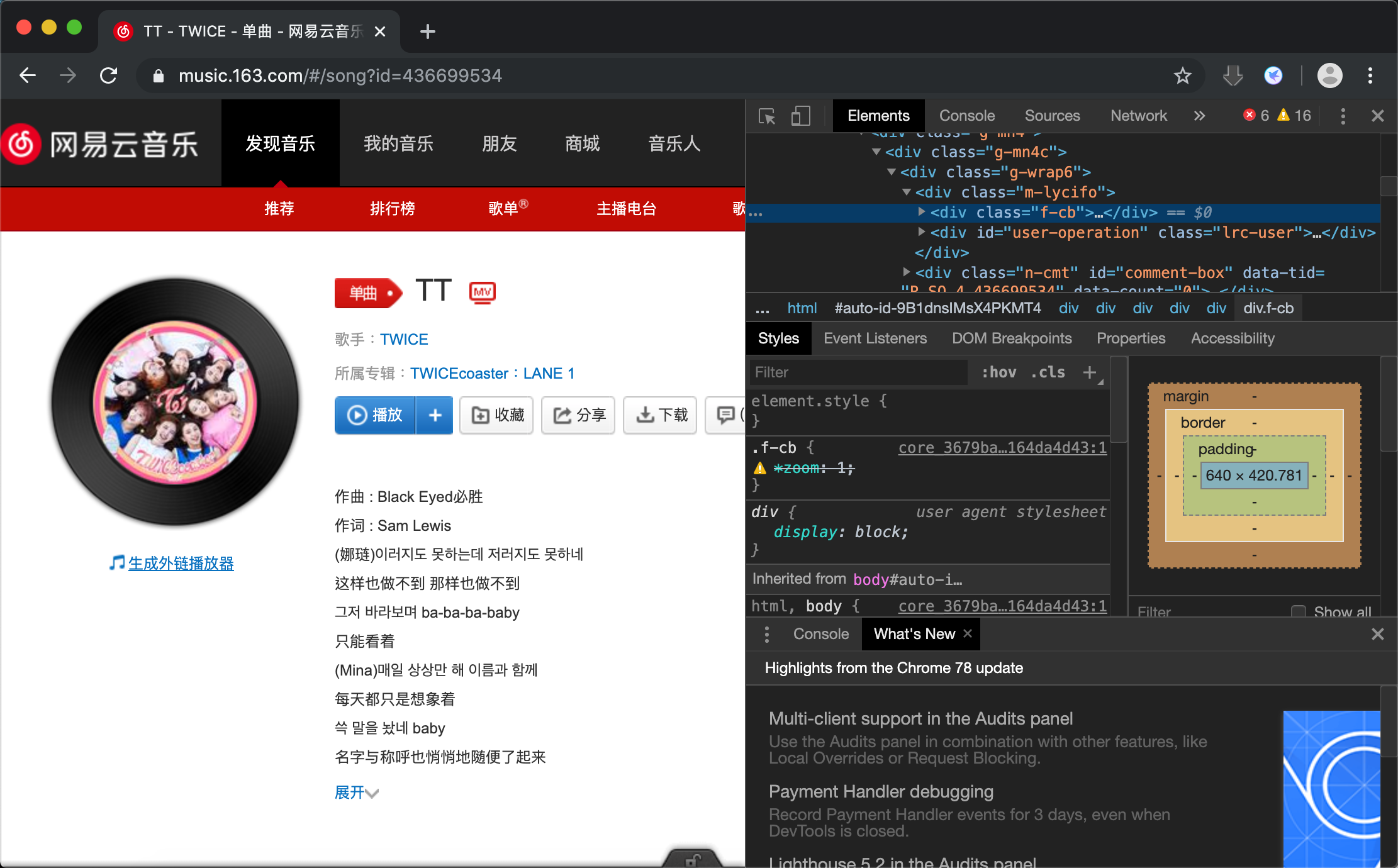Close the What's New drawer tab
Viewport: 1398px width, 868px height.
(x=968, y=633)
